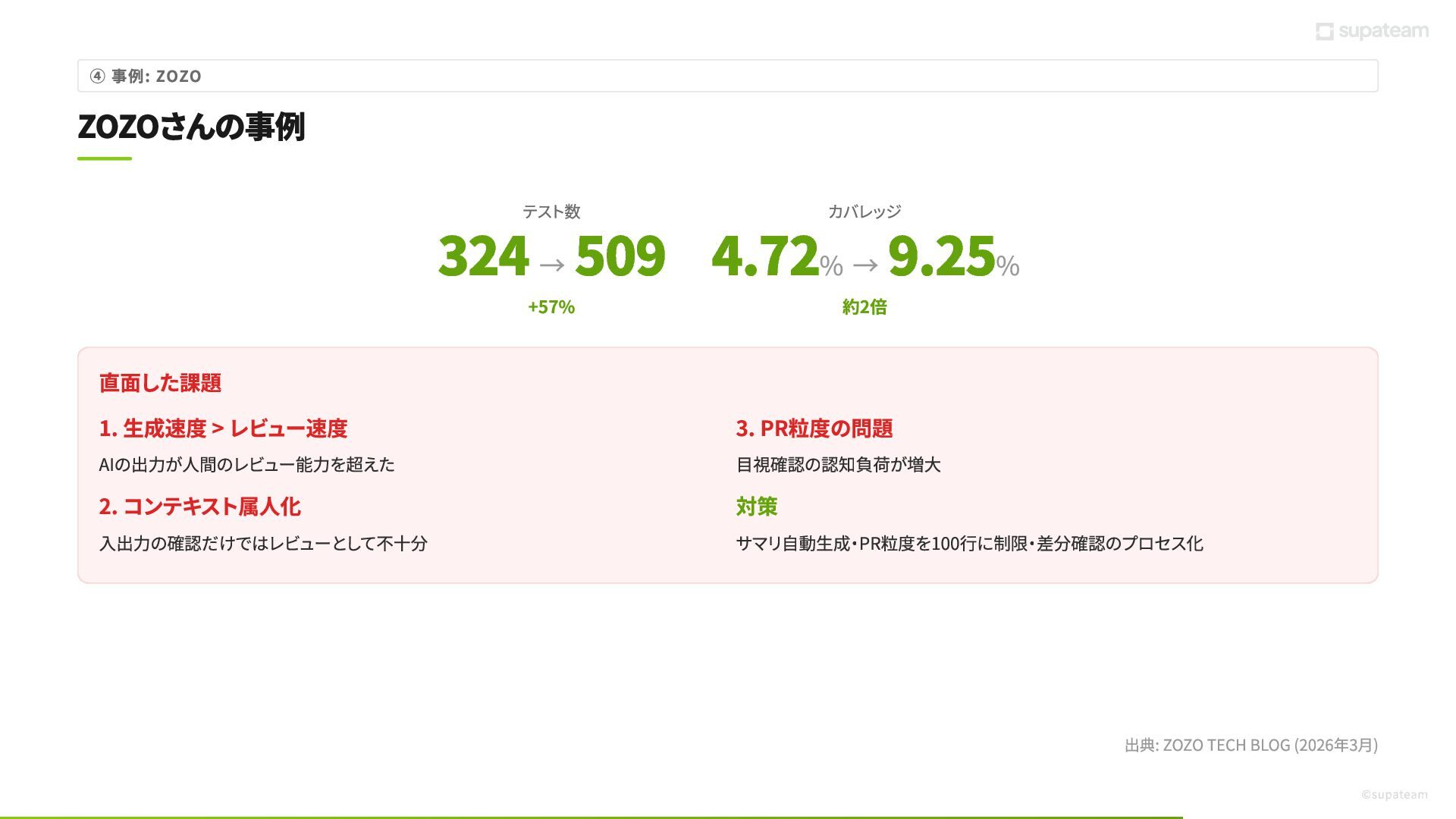Click the カバレッジ label

[864, 212]
